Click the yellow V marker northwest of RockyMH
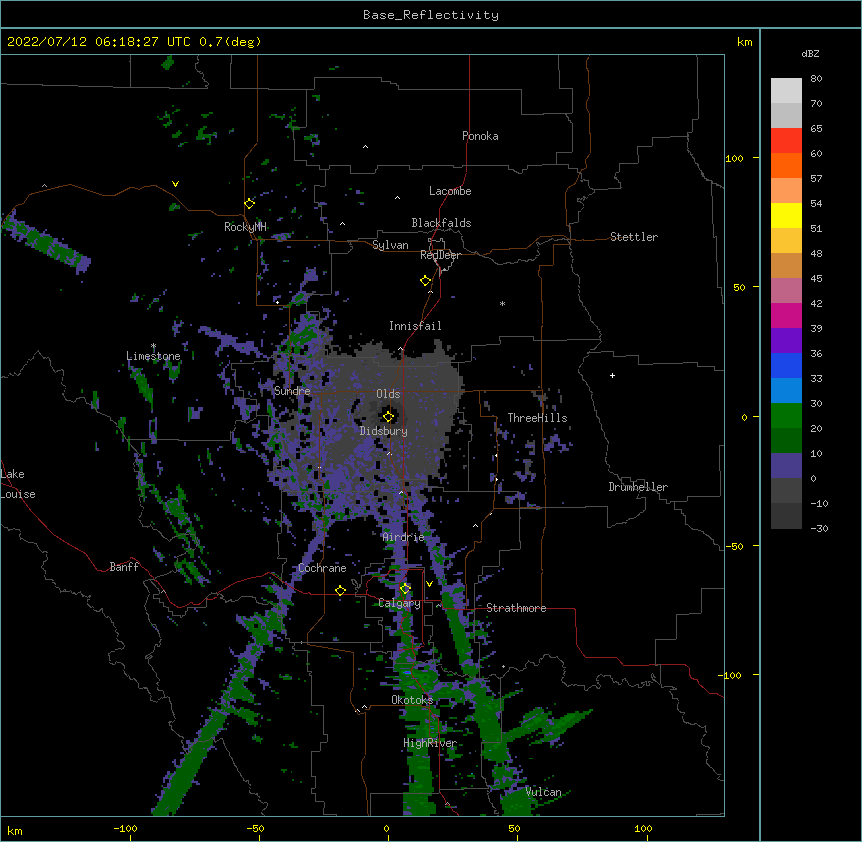 pos(175,184)
